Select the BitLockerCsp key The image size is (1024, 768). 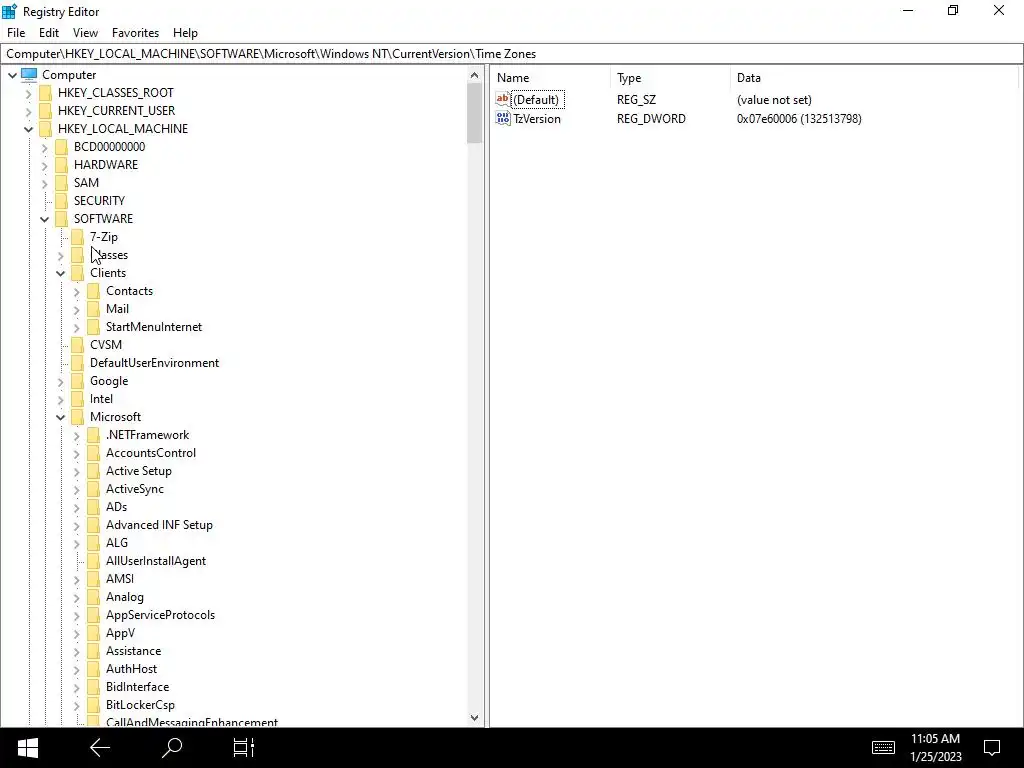coord(140,705)
